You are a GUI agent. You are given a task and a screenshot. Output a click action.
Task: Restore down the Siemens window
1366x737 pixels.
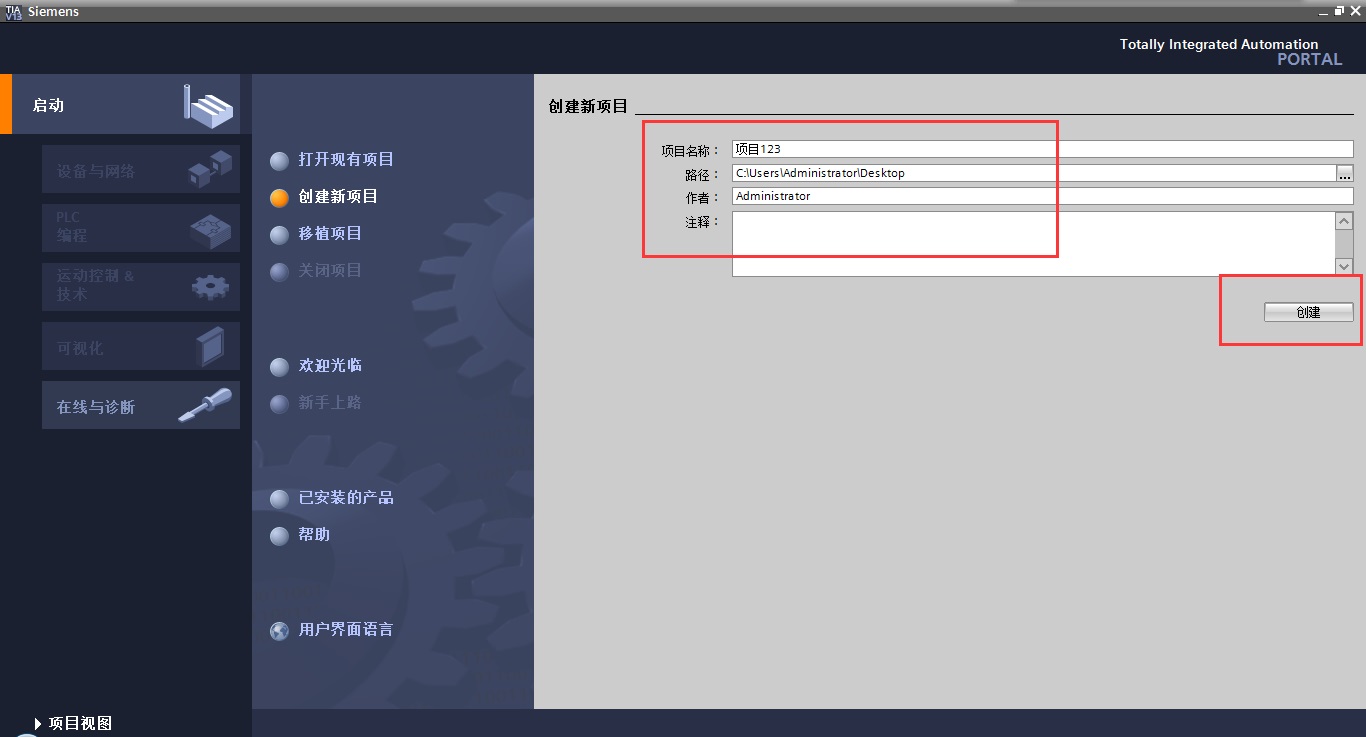(x=1339, y=11)
